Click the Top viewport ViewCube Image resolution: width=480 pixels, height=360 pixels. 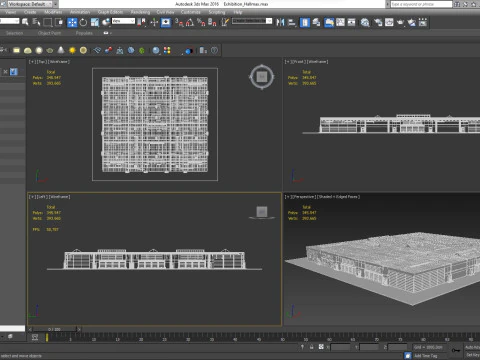click(x=262, y=77)
